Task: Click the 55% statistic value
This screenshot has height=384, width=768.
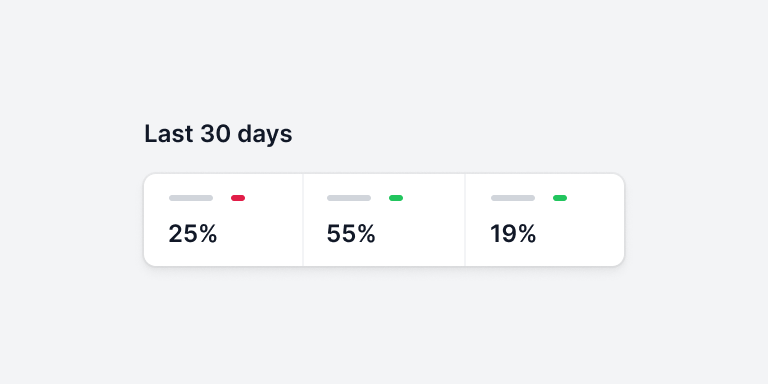Action: point(351,234)
